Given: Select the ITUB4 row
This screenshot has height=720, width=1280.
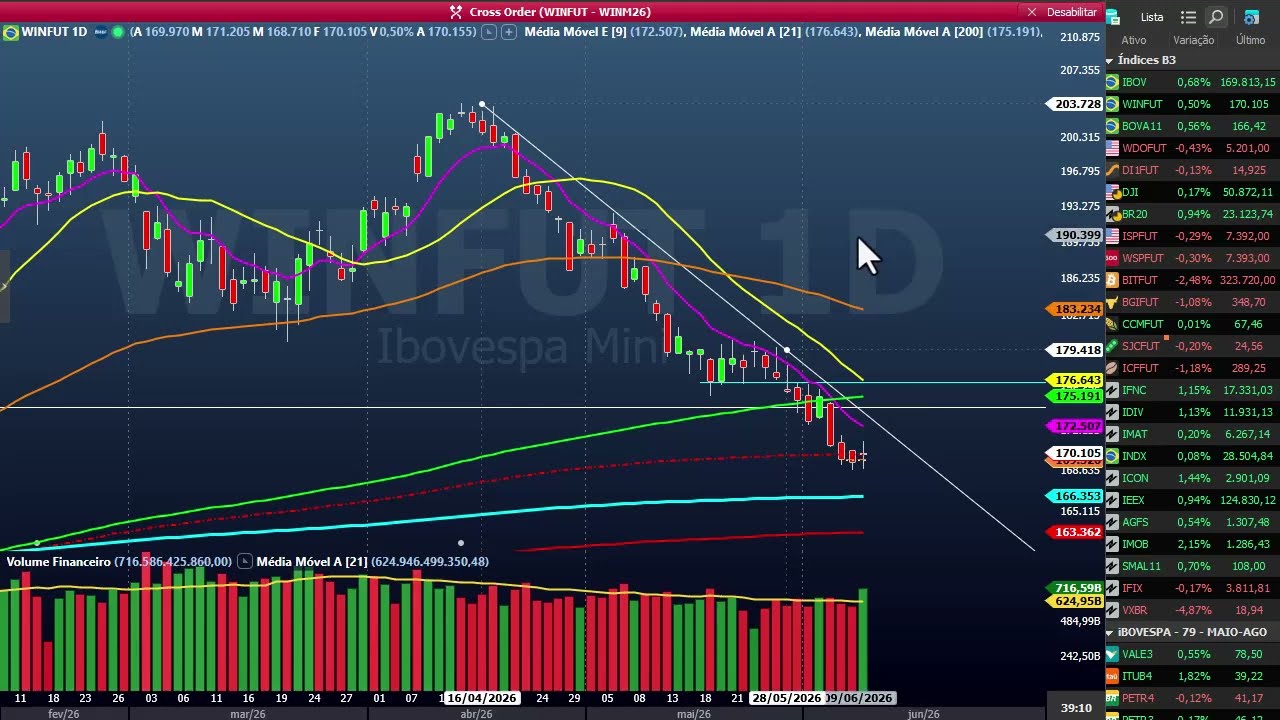Looking at the screenshot, I should (x=1192, y=676).
